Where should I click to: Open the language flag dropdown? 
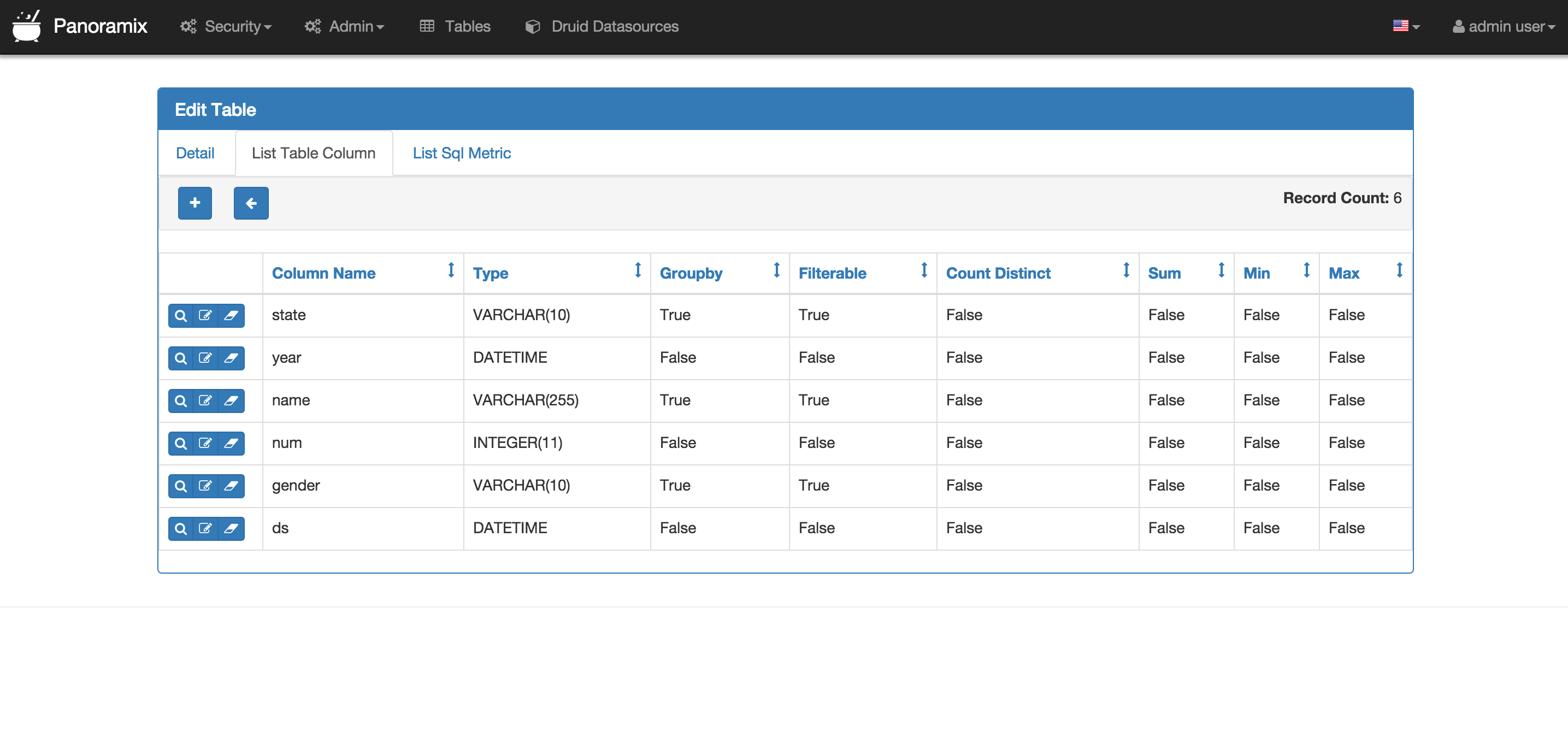tap(1406, 26)
